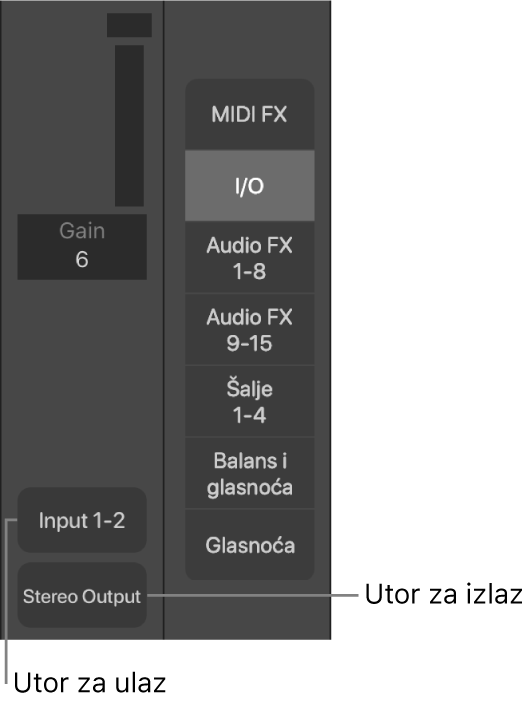
Task: Show Audio FX 9-15 slots
Action: 249,330
